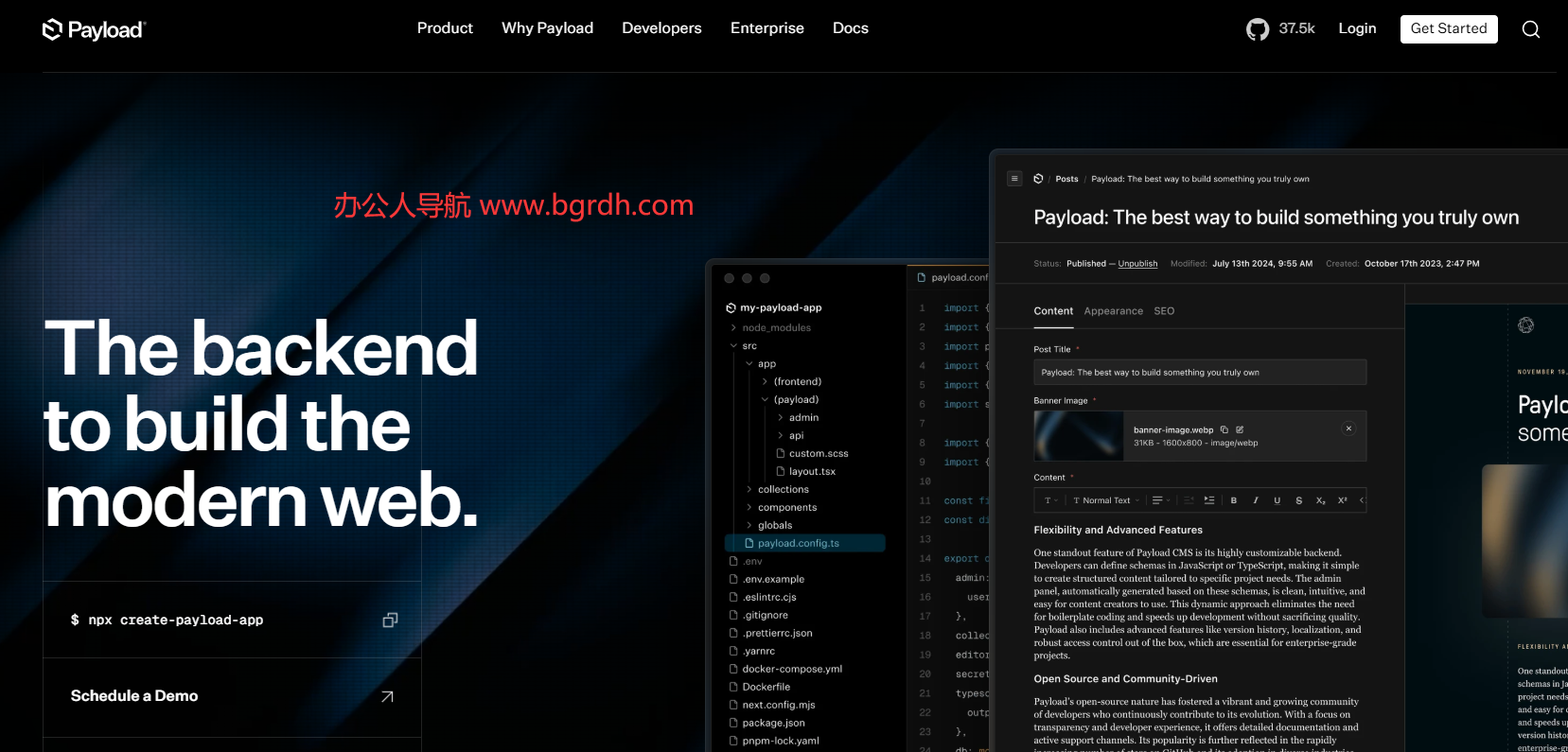Click the Unpublish link
This screenshot has width=1568, height=752.
[x=1137, y=264]
